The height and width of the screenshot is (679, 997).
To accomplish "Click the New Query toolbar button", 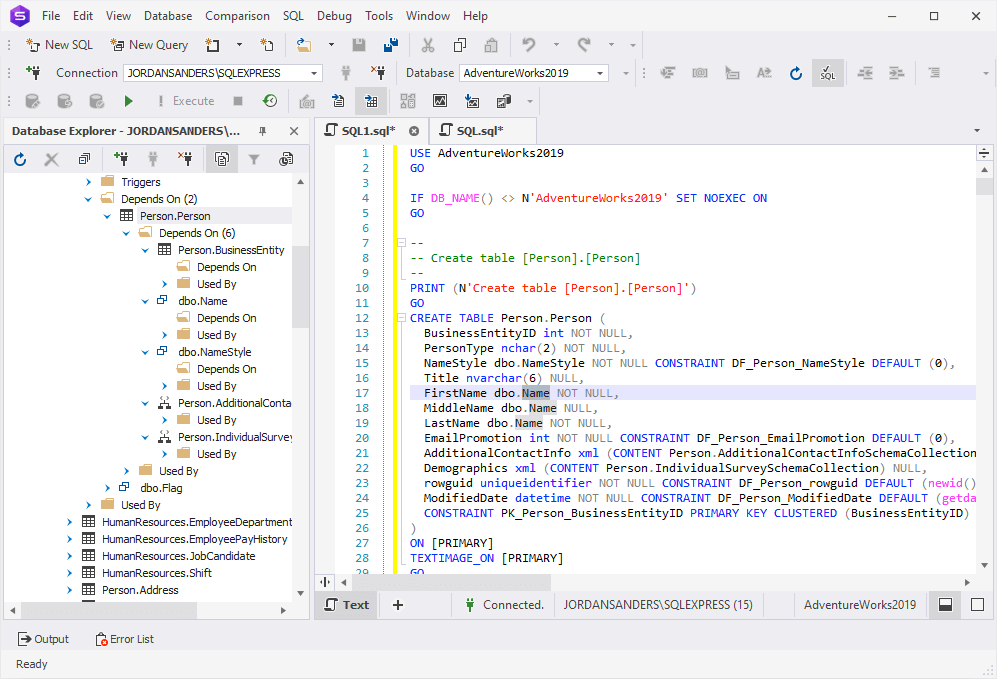I will point(149,45).
